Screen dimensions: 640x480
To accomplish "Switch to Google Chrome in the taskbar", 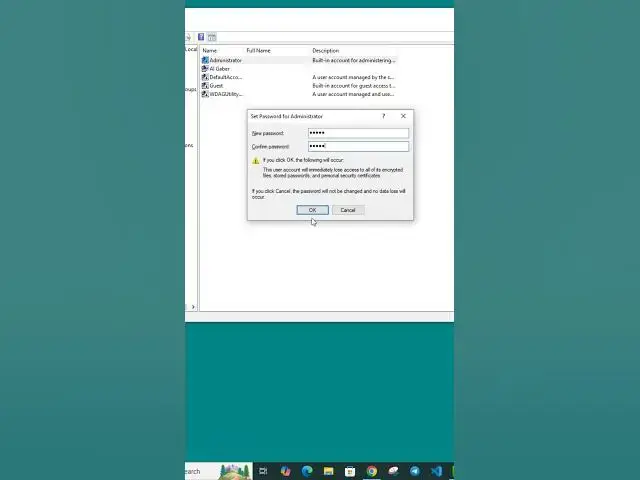I will (371, 471).
